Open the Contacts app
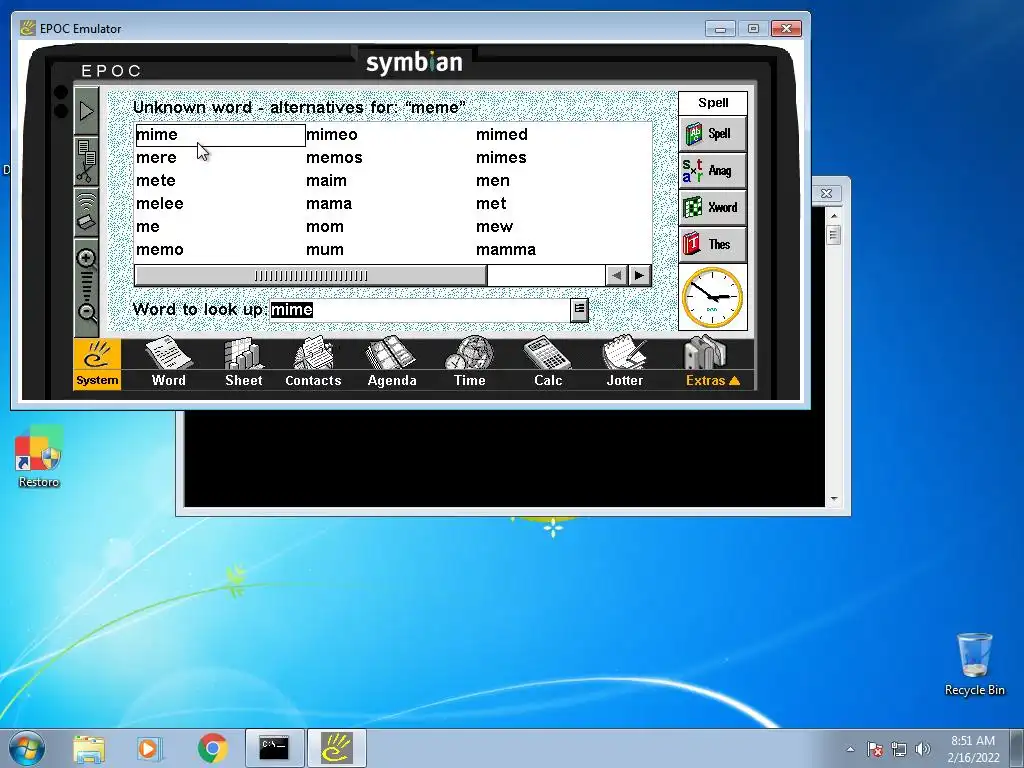This screenshot has width=1024, height=768. click(313, 364)
